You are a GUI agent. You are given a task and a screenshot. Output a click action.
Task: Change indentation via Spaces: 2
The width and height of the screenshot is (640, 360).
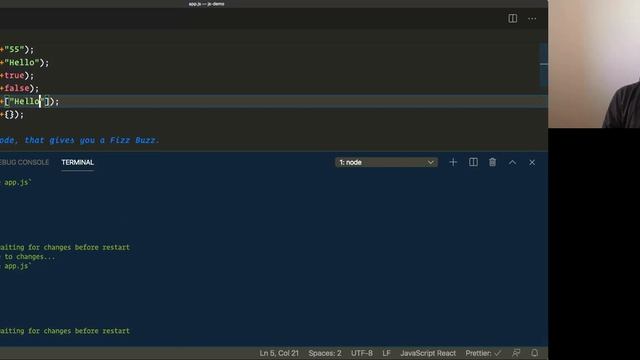[x=324, y=353]
